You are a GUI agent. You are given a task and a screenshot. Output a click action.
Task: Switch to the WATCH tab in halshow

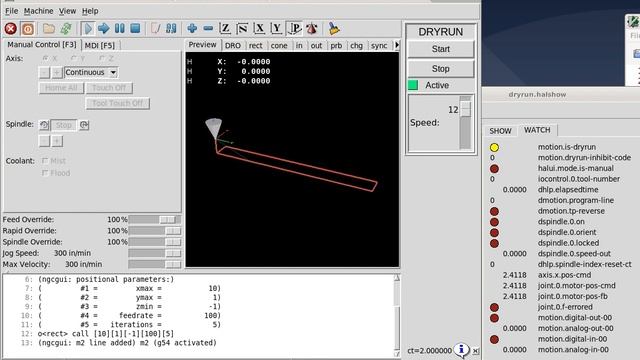(537, 130)
